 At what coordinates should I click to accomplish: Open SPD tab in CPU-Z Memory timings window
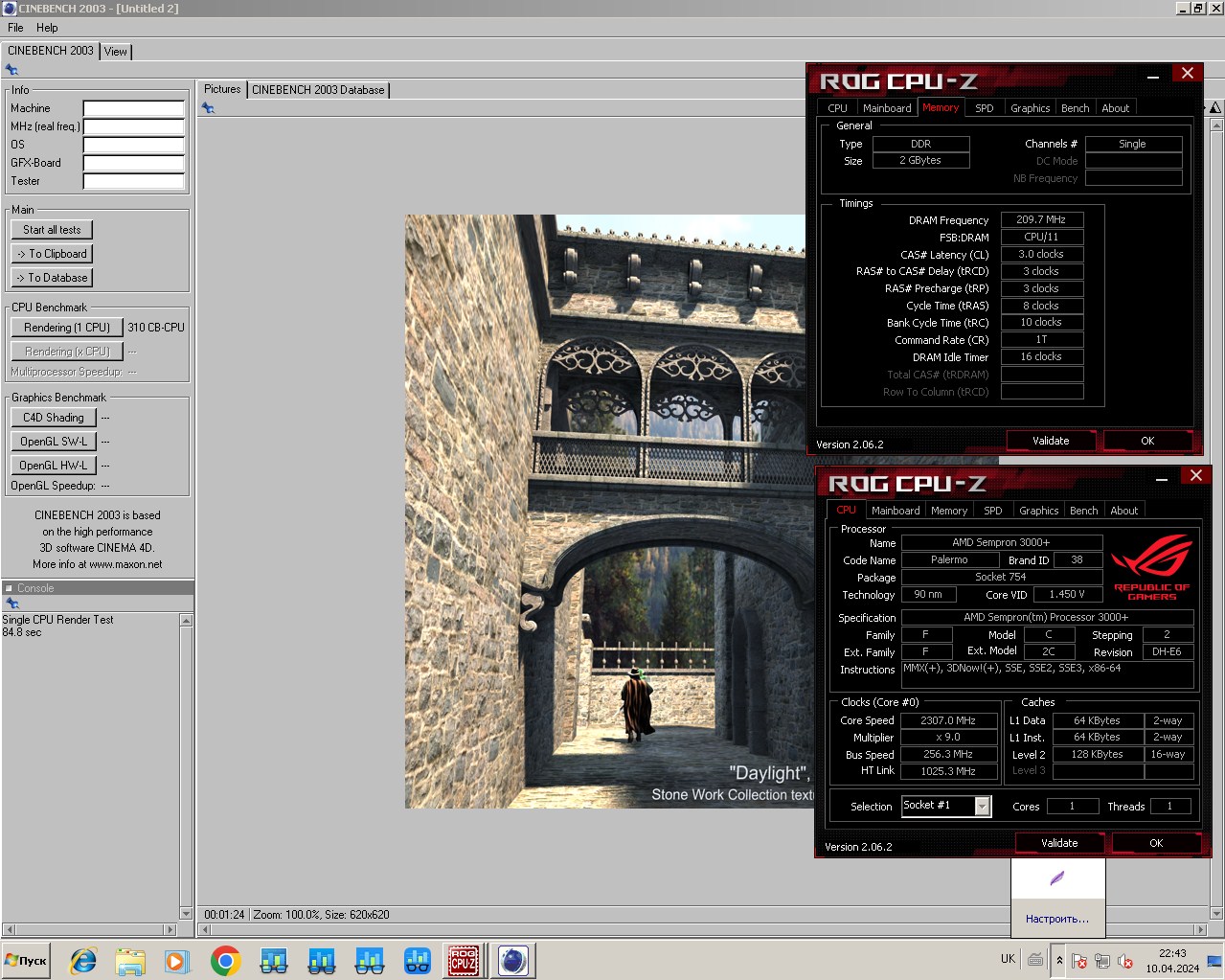pyautogui.click(x=985, y=108)
